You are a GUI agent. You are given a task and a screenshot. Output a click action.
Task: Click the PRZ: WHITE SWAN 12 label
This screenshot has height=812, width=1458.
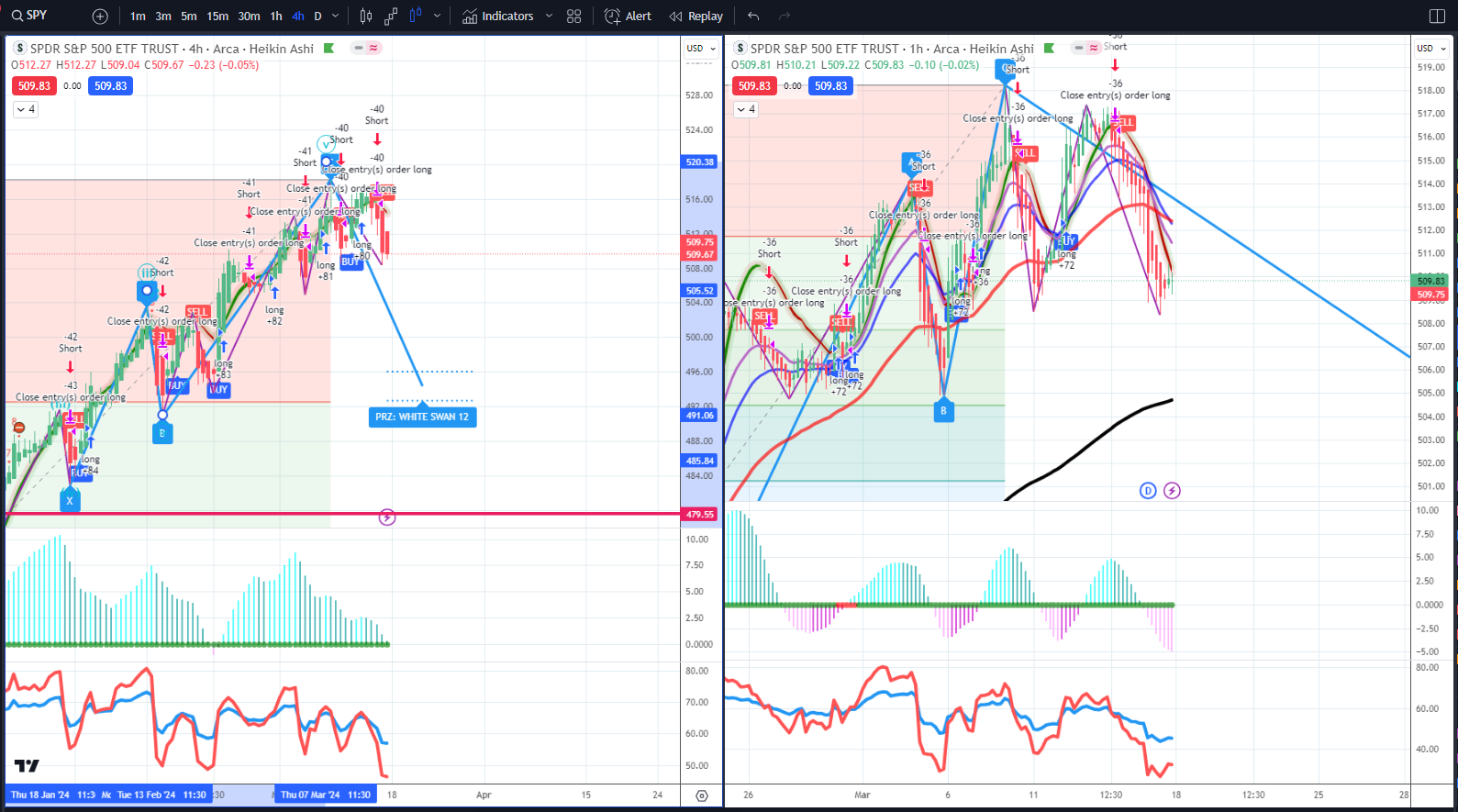tap(422, 417)
